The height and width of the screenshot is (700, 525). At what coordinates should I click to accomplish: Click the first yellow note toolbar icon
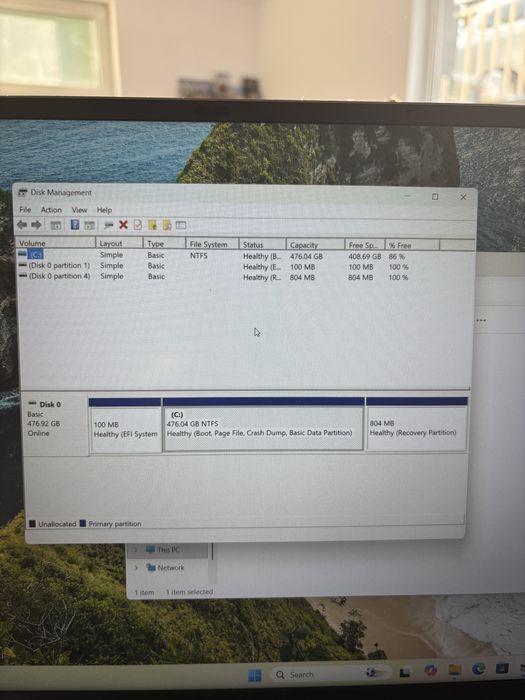coord(152,225)
